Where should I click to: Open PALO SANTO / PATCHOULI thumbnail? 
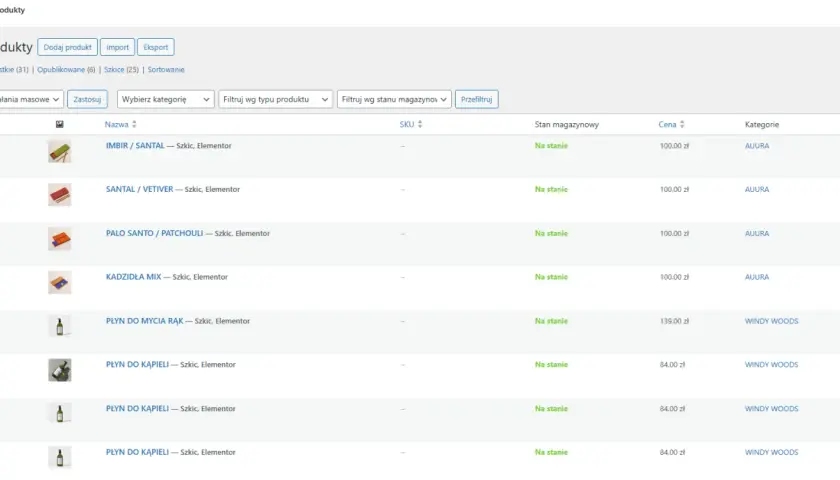(x=59, y=239)
